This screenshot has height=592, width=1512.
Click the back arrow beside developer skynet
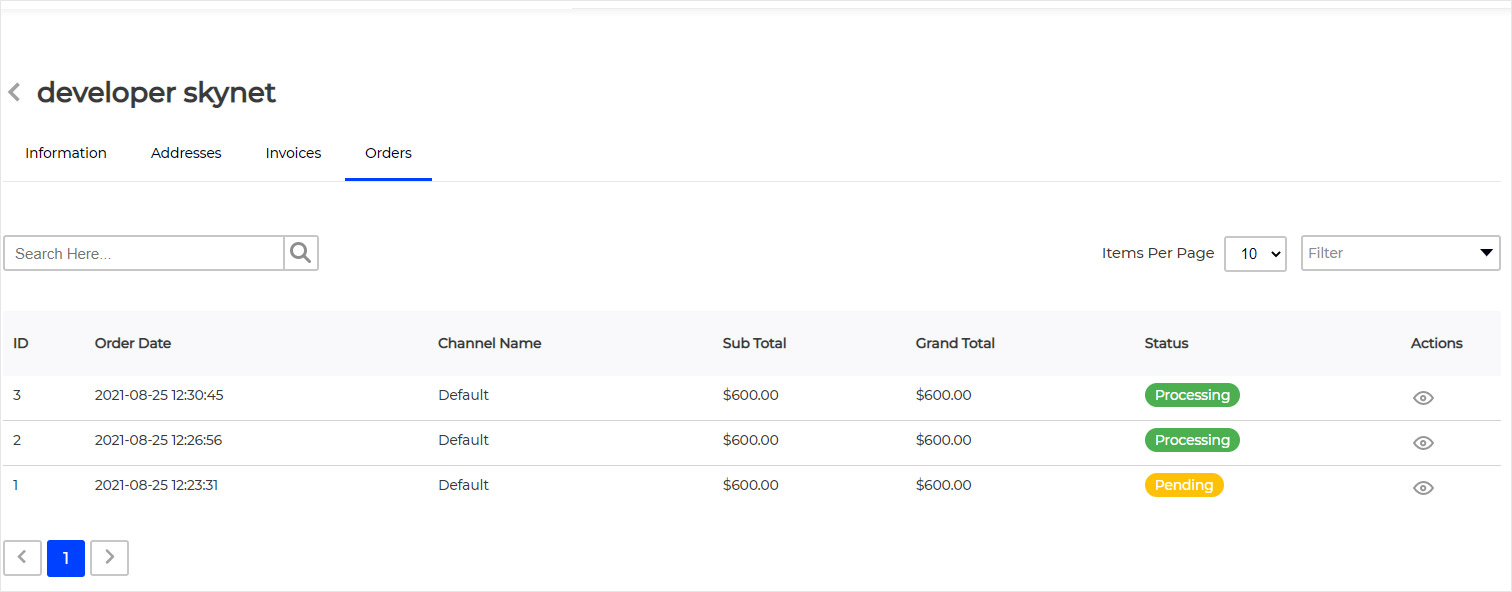point(14,93)
